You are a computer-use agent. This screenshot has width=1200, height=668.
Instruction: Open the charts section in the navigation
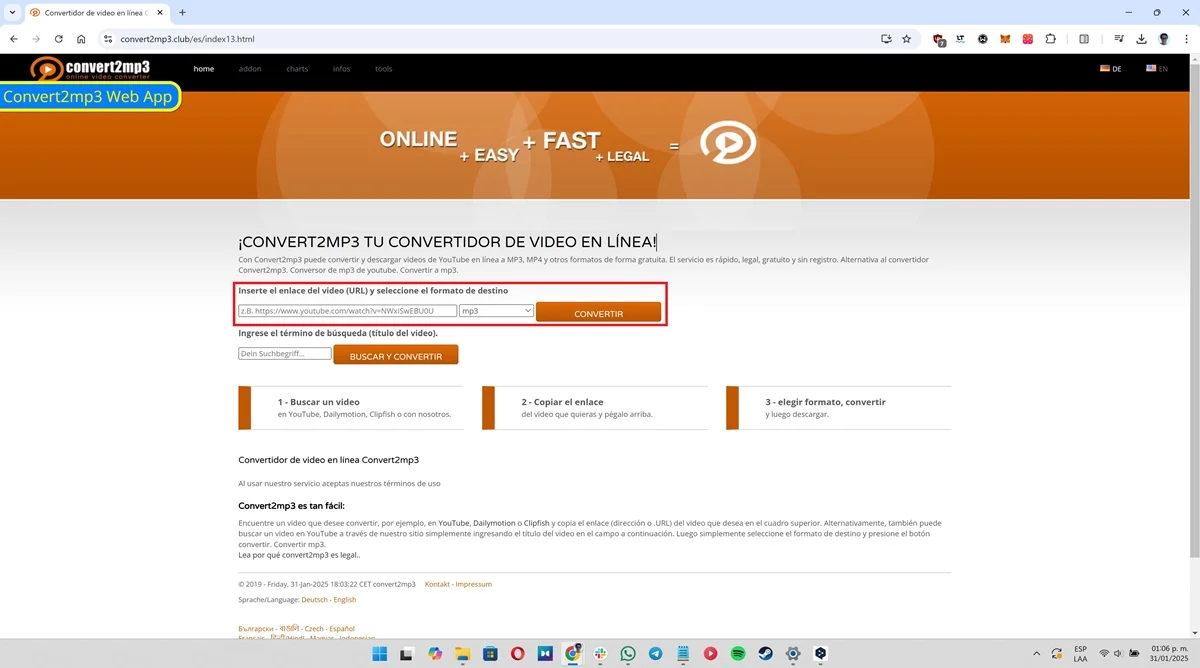(x=297, y=68)
